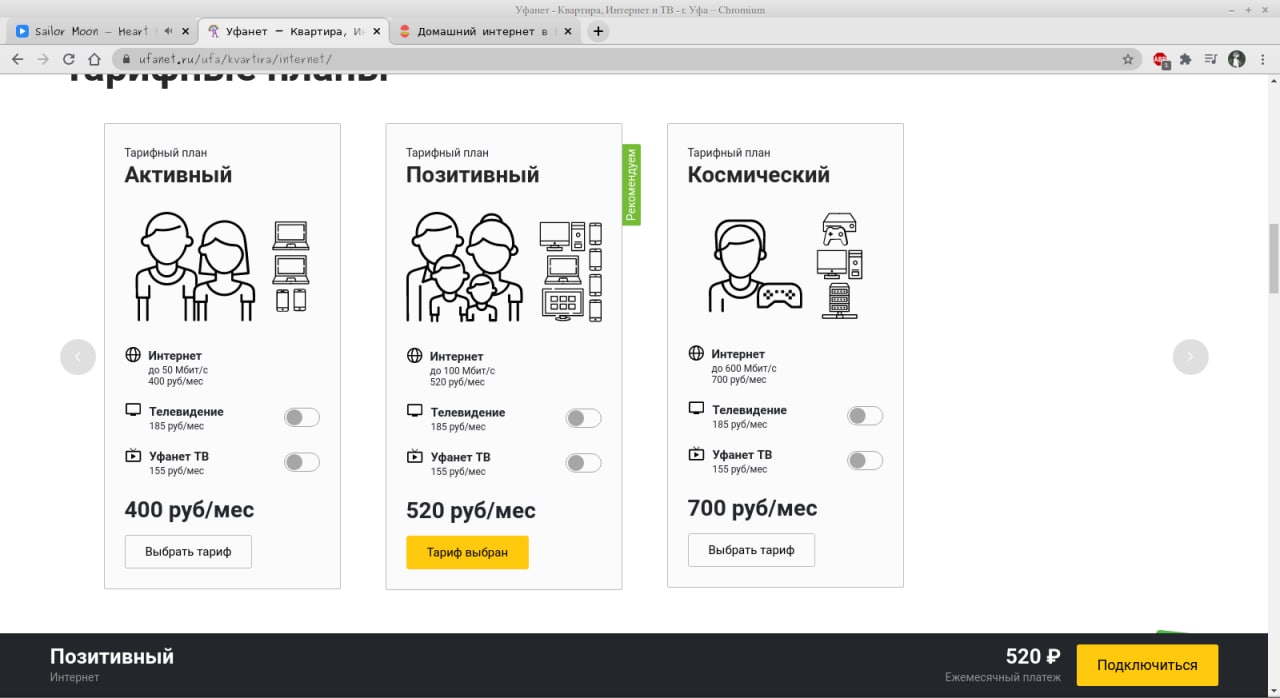Enable Уфанет ТВ in the Активный plan
Screen dimensions: 1280x698
302,462
